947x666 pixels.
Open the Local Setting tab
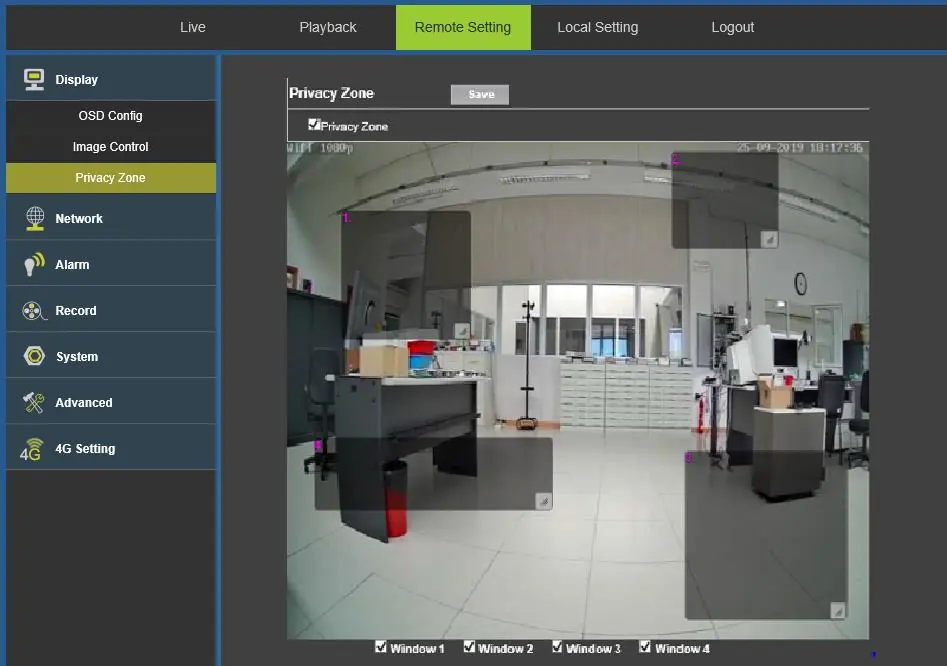point(598,27)
